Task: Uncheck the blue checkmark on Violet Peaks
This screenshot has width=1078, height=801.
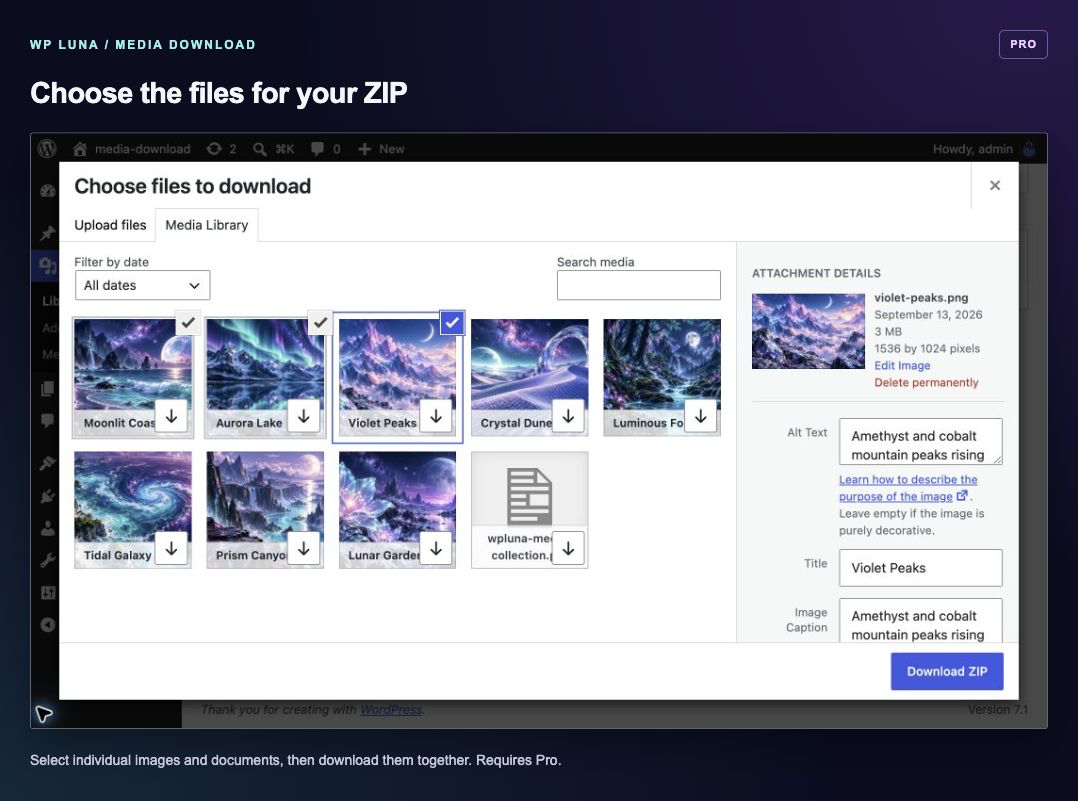Action: pyautogui.click(x=452, y=322)
